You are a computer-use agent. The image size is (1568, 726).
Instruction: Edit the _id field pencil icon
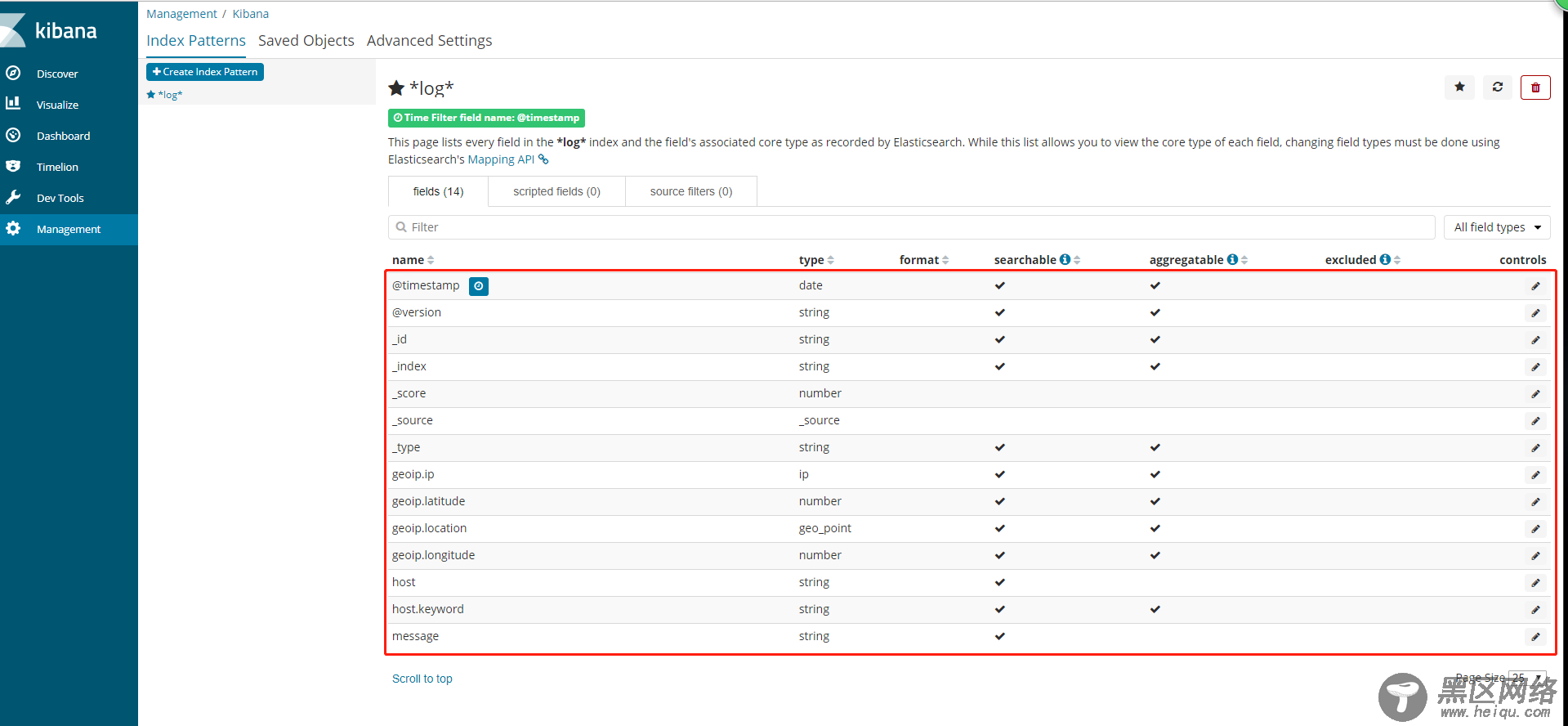click(1535, 340)
